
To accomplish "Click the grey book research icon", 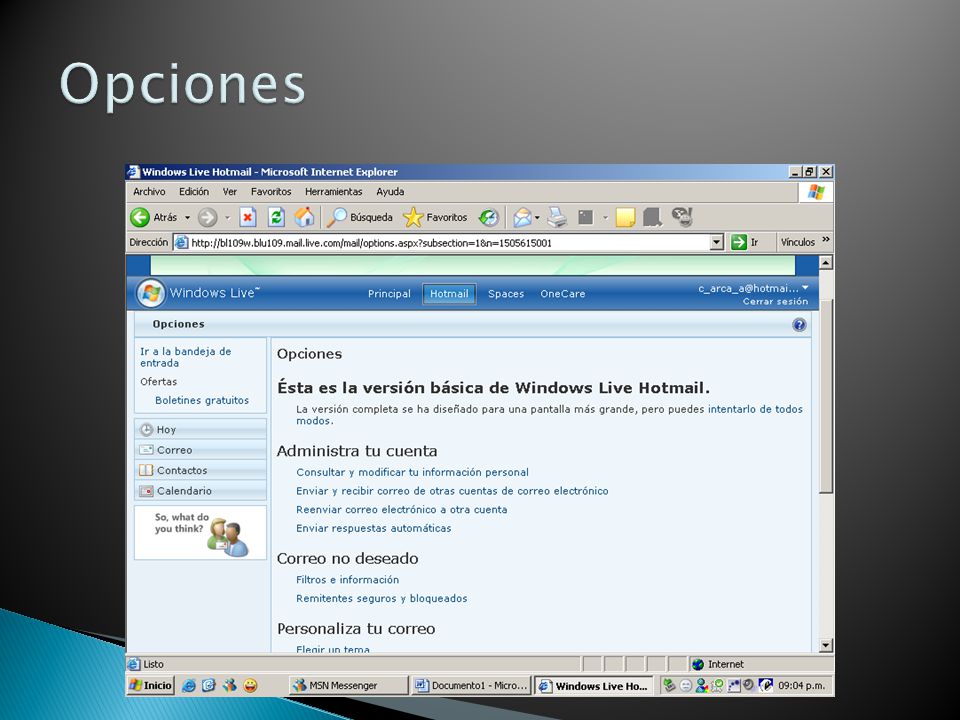I will 653,217.
